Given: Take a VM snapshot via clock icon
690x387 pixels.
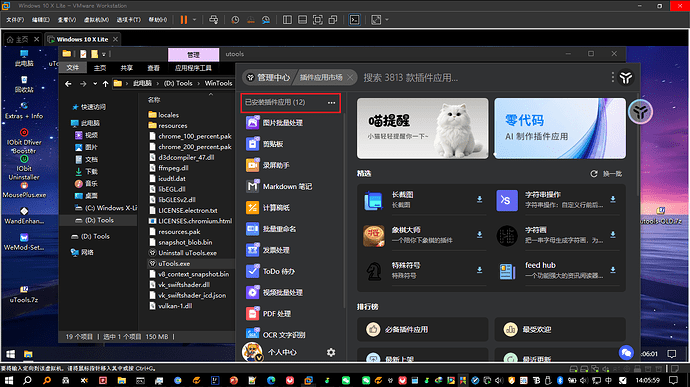Looking at the screenshot, I should pos(235,20).
